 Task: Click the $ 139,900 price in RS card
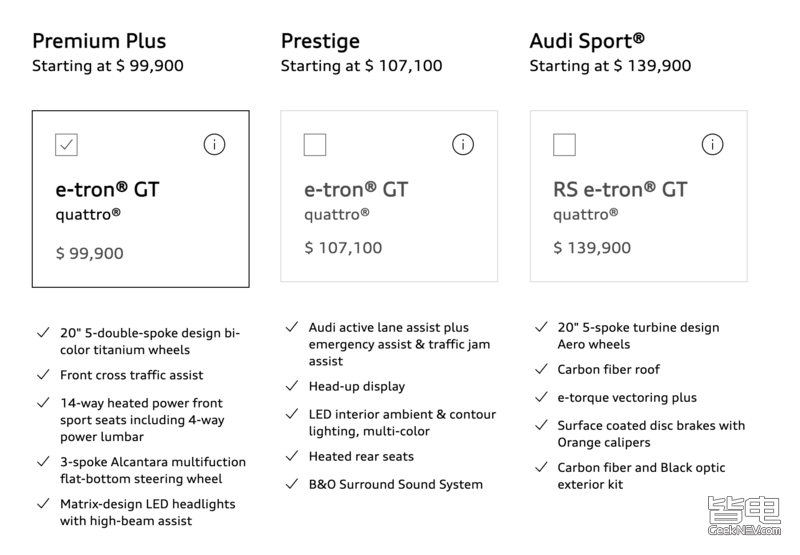(x=592, y=247)
